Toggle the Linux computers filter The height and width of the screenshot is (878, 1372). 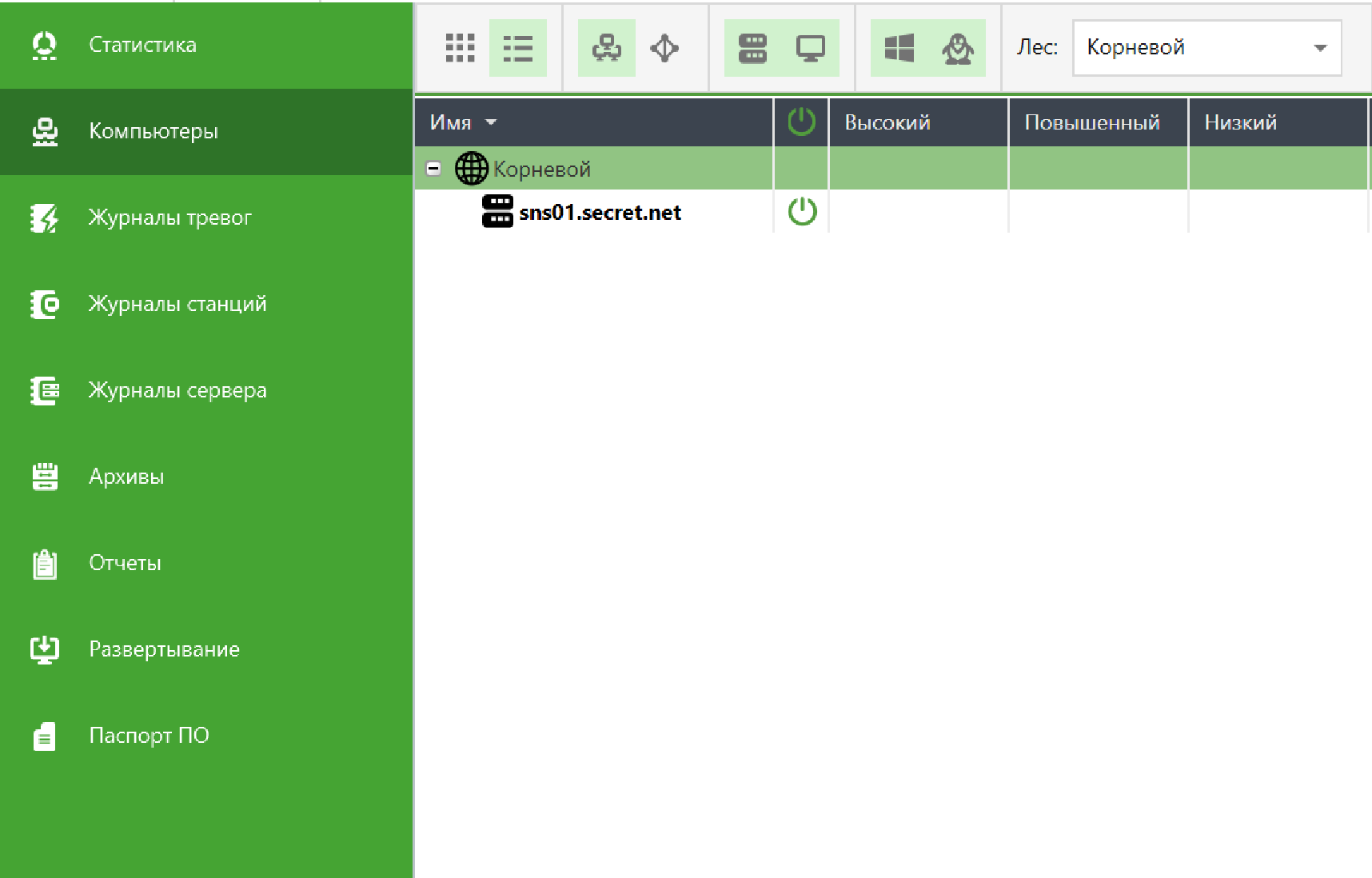[x=957, y=48]
